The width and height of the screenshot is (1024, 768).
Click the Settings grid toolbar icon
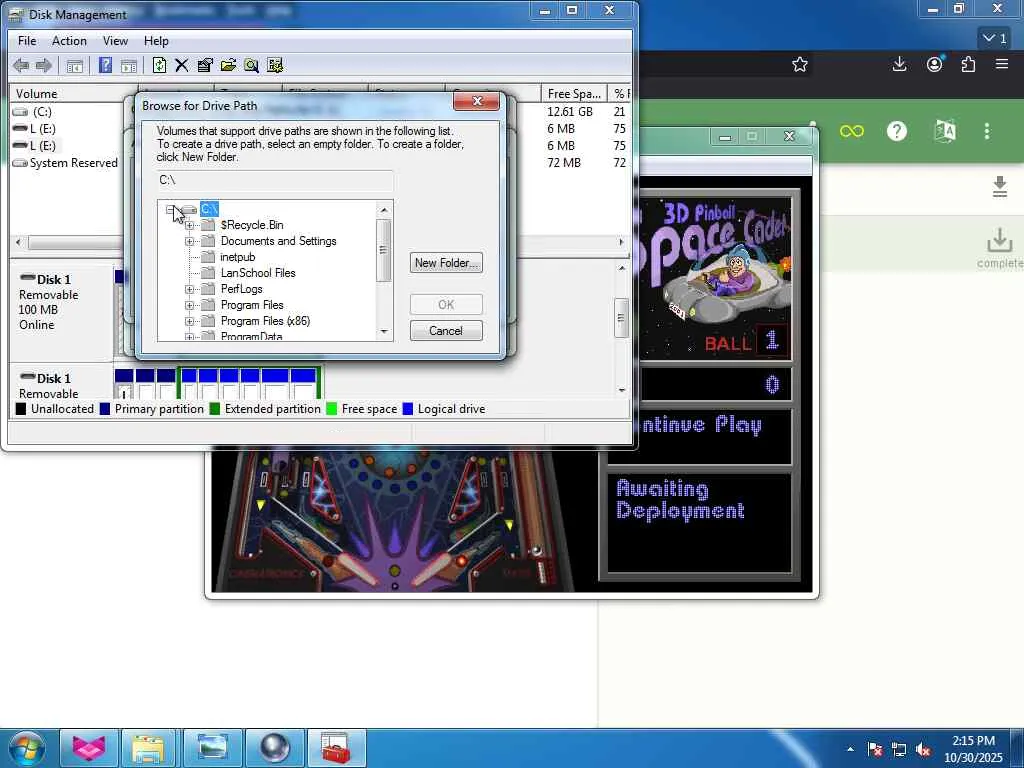point(275,65)
